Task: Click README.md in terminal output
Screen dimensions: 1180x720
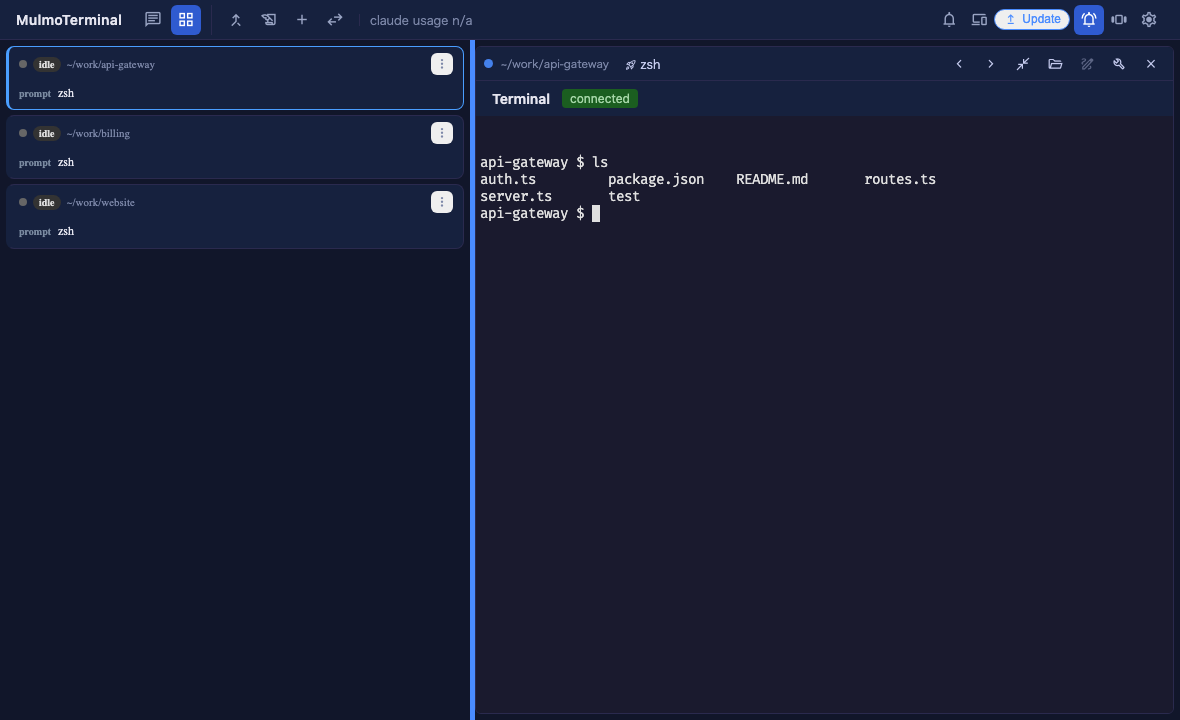Action: point(772,179)
